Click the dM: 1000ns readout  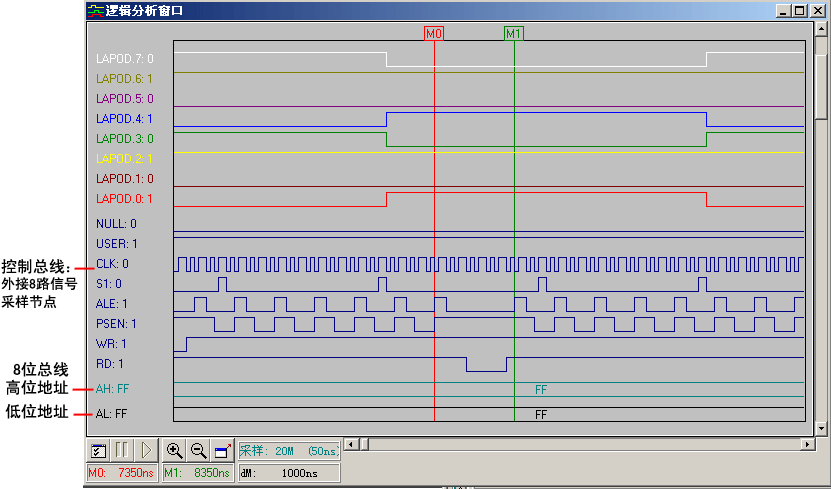pyautogui.click(x=289, y=473)
